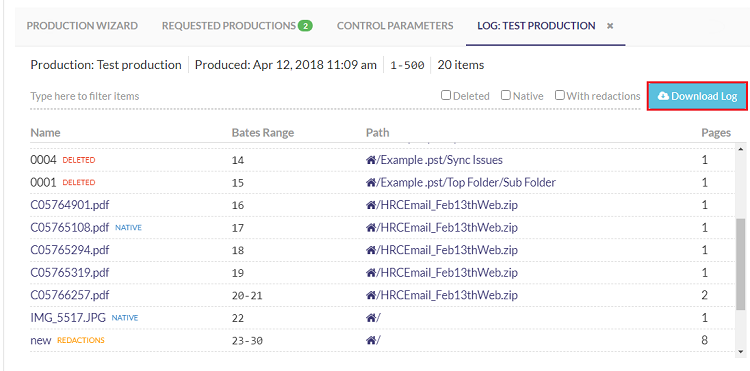Open the C05766257.pdf file link
750x371 pixels.
[x=70, y=295]
